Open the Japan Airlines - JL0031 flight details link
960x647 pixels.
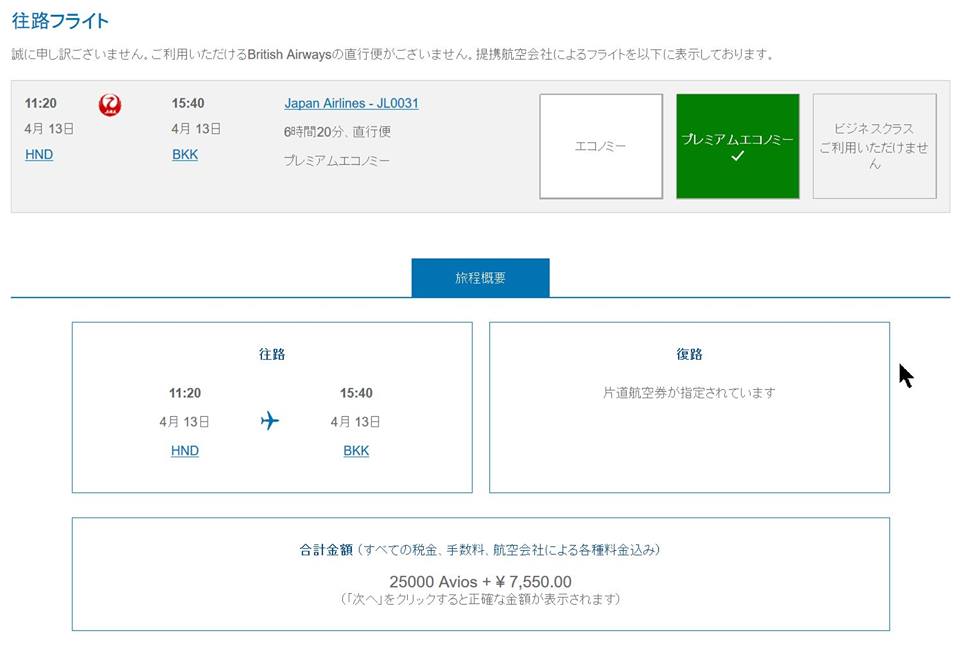pos(351,103)
